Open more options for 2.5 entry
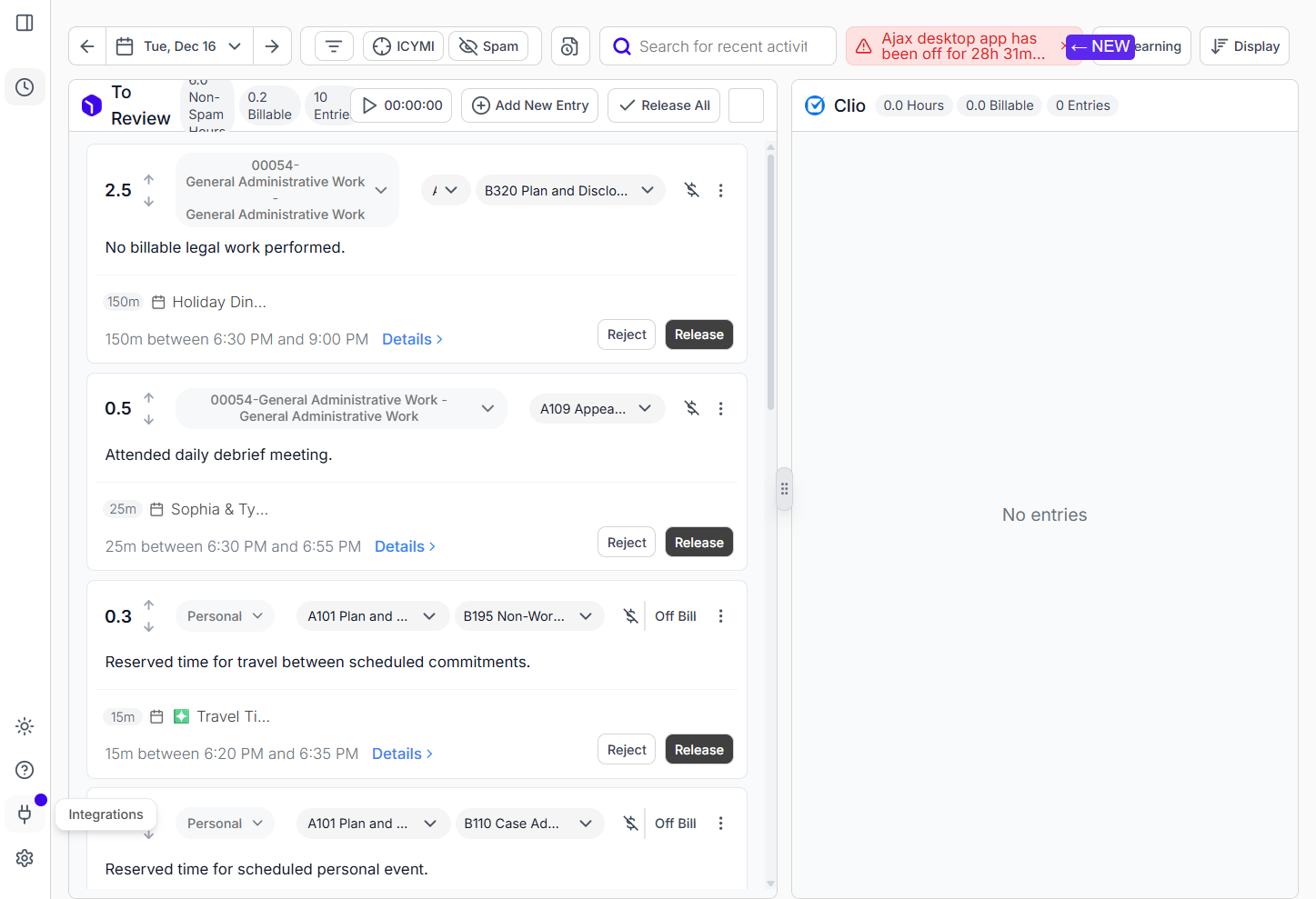The width and height of the screenshot is (1316, 899). 720,191
